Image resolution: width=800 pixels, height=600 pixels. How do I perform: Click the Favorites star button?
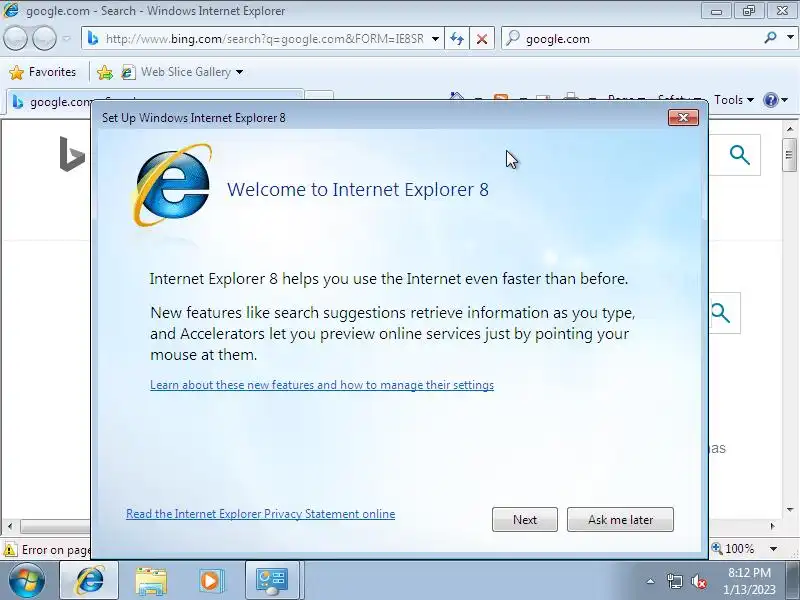(42, 72)
